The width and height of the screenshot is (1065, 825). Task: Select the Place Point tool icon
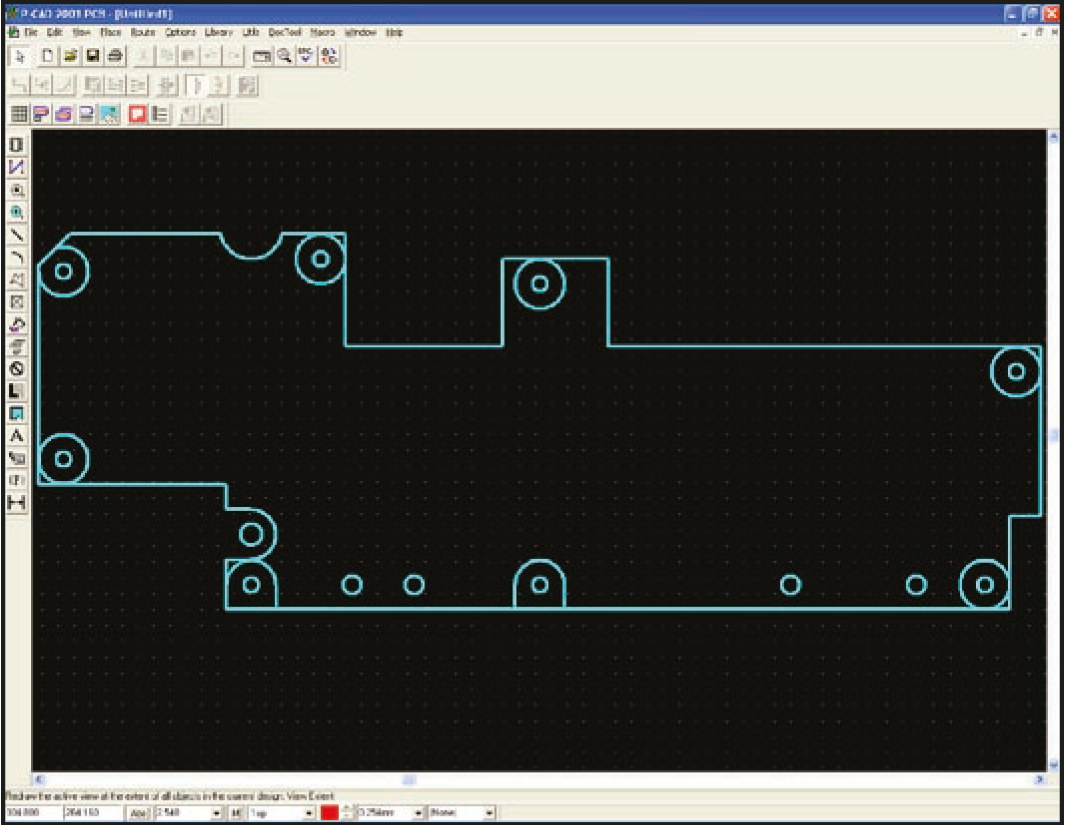click(x=17, y=302)
